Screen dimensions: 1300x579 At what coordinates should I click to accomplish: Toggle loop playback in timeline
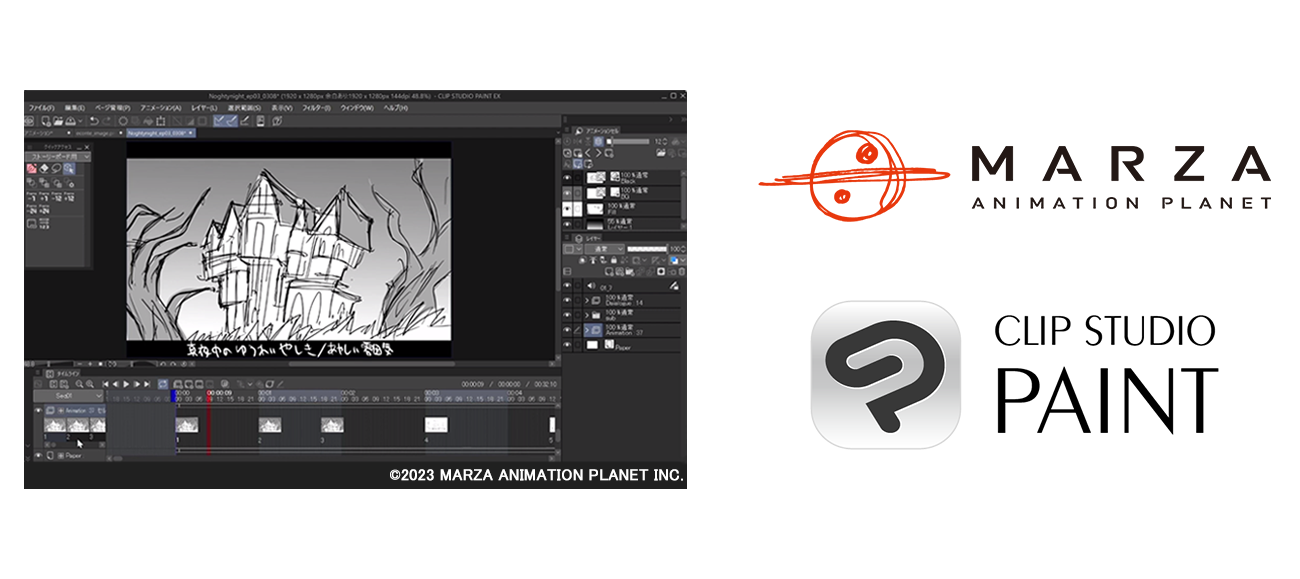click(163, 384)
